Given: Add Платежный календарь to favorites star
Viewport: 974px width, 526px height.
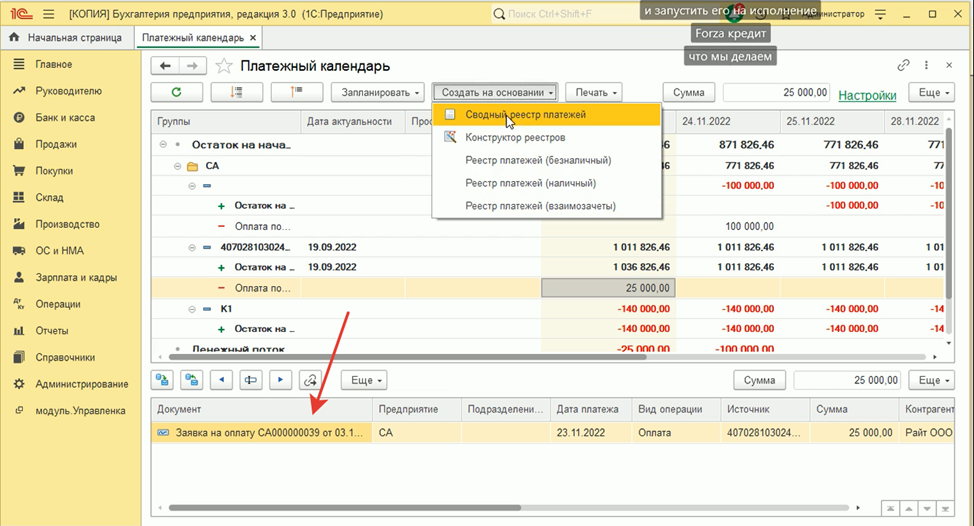Looking at the screenshot, I should [x=224, y=66].
